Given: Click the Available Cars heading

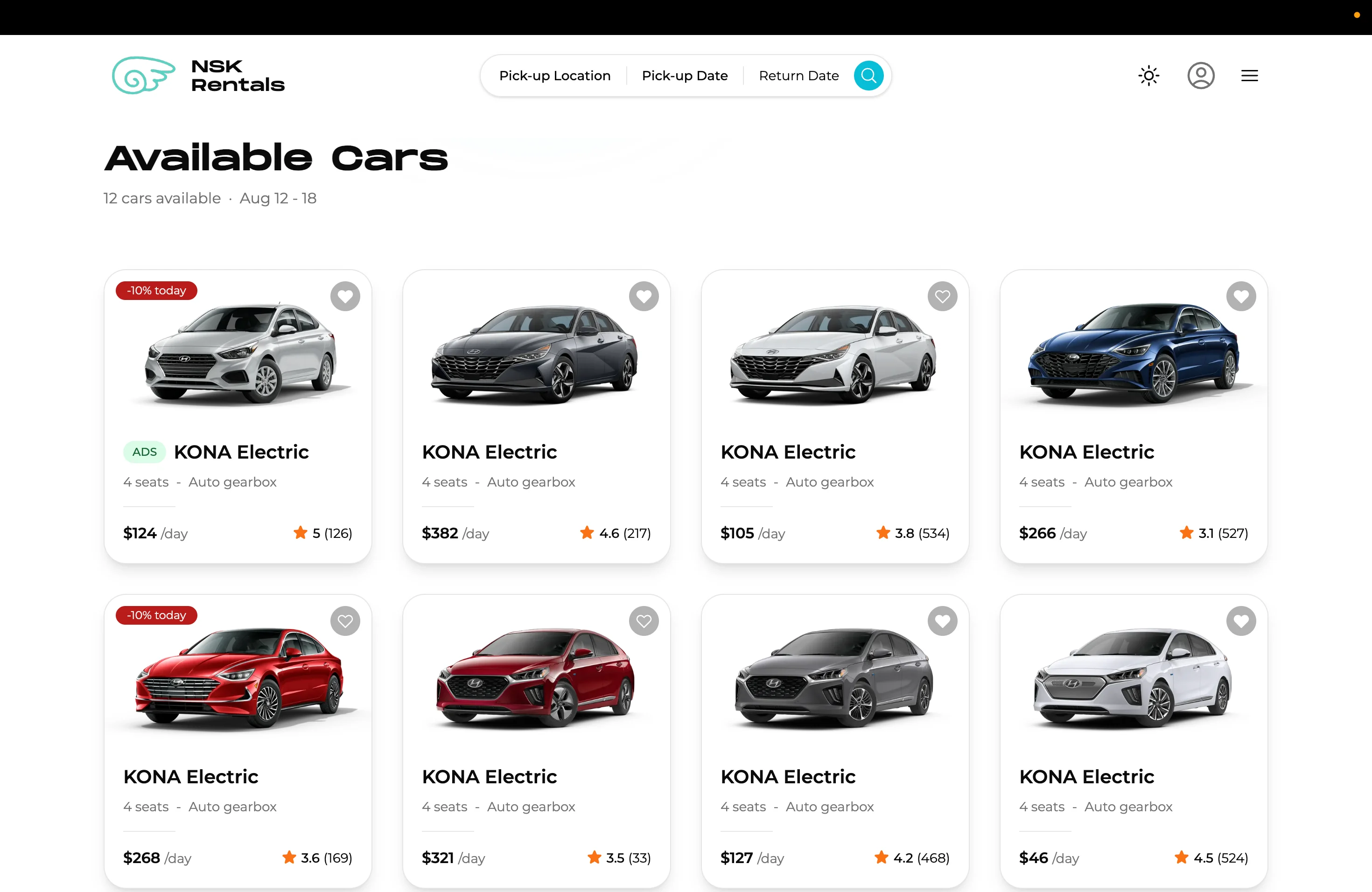Looking at the screenshot, I should [275, 157].
